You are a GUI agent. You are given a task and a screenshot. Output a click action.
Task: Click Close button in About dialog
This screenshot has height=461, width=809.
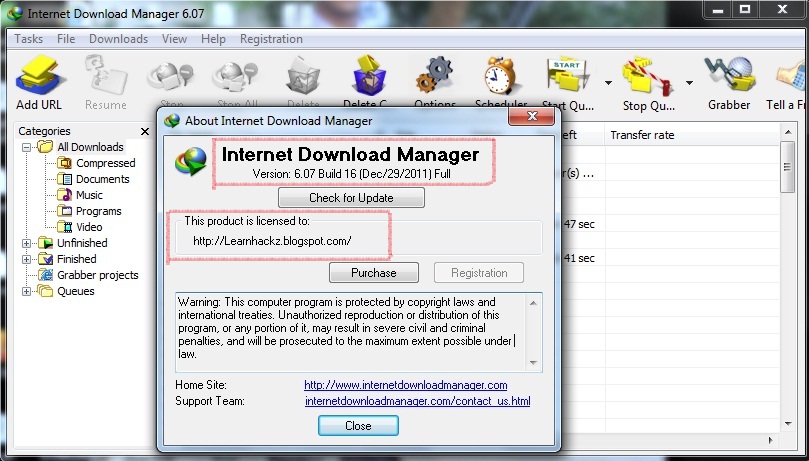point(358,425)
